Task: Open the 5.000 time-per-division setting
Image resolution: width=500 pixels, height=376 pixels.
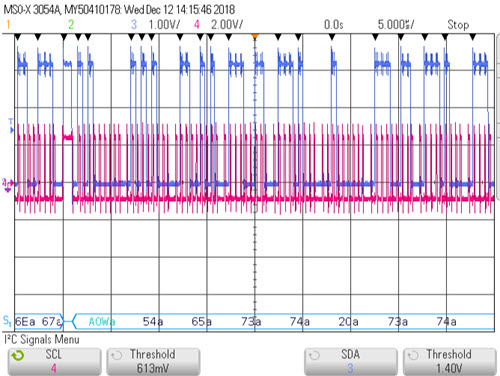Action: 396,25
